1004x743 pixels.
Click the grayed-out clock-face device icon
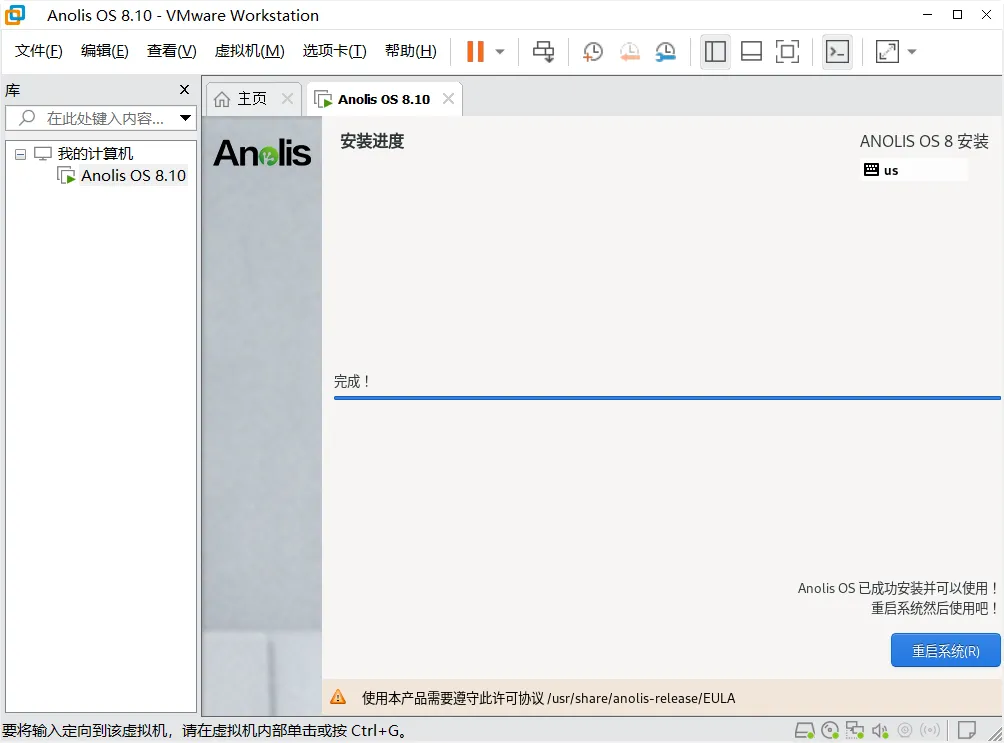point(905,730)
